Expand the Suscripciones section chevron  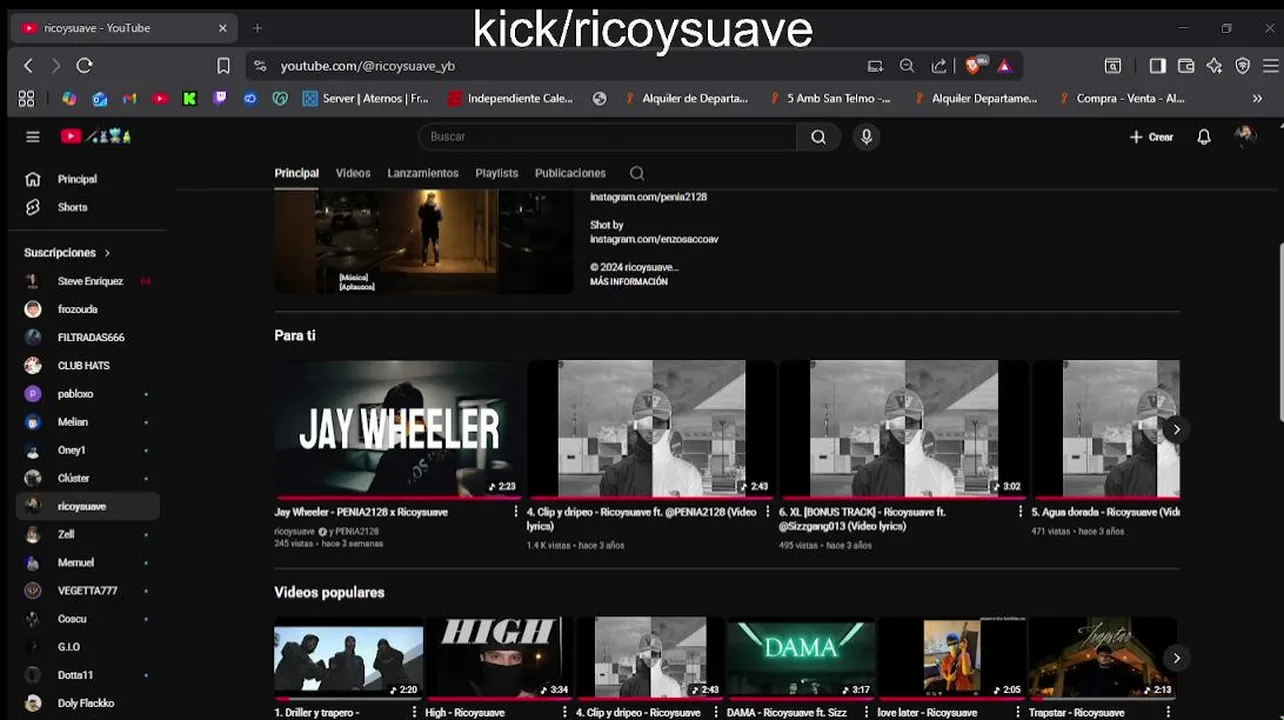coord(107,253)
